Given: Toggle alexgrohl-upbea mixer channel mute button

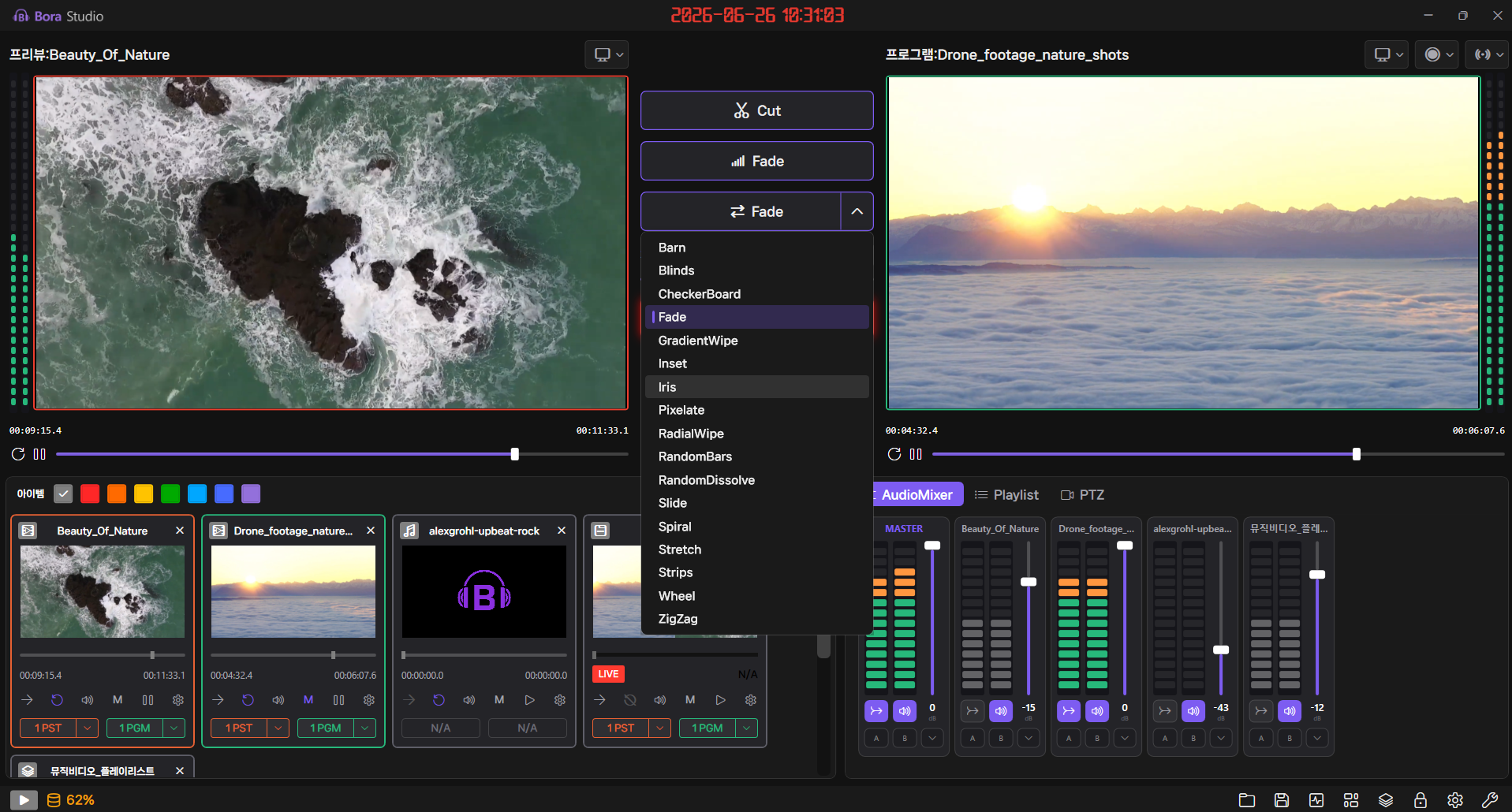Looking at the screenshot, I should 1193,711.
